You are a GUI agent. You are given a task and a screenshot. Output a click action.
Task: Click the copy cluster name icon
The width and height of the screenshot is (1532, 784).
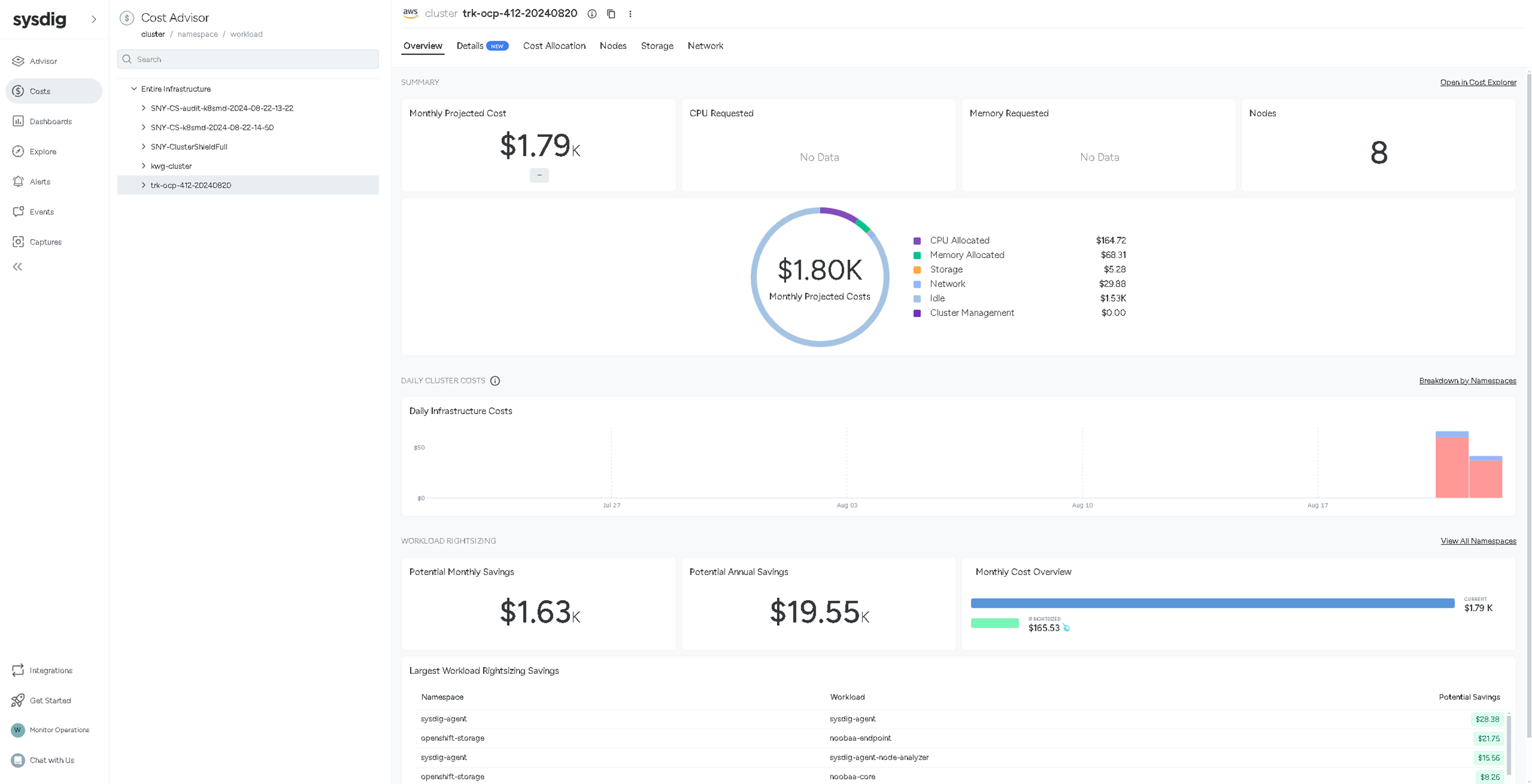611,13
